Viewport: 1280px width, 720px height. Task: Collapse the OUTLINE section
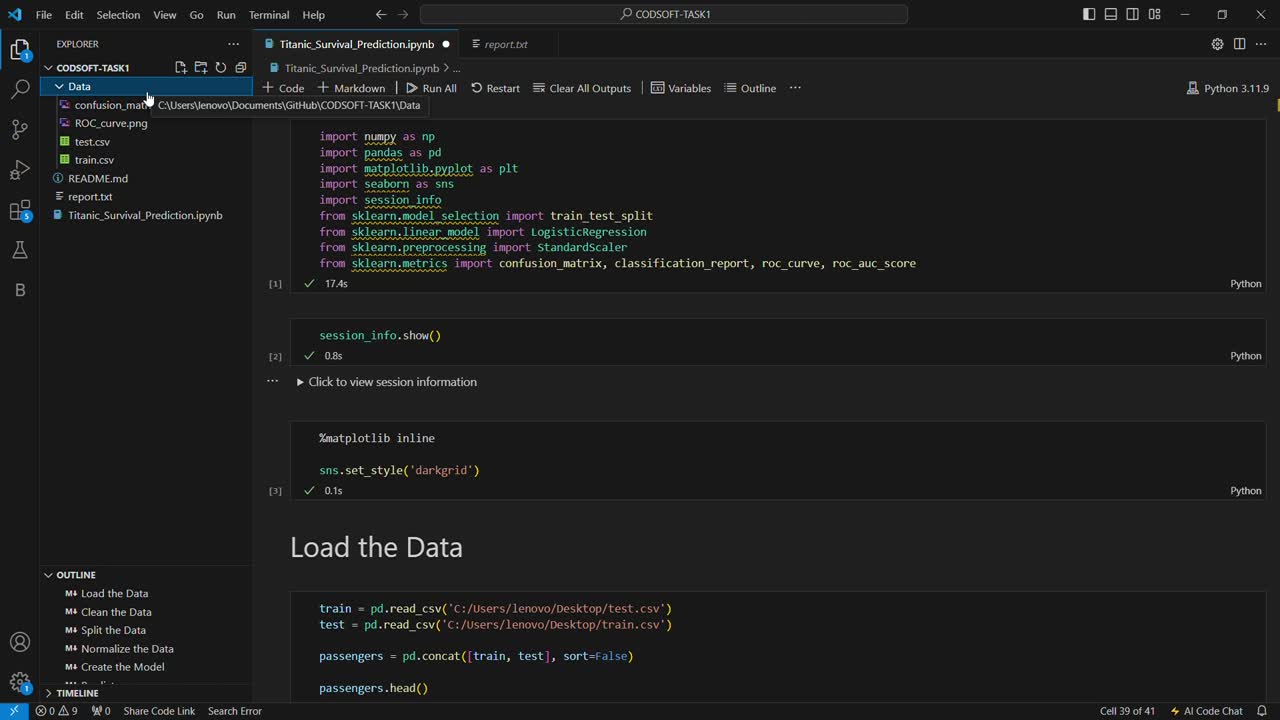coord(146,575)
